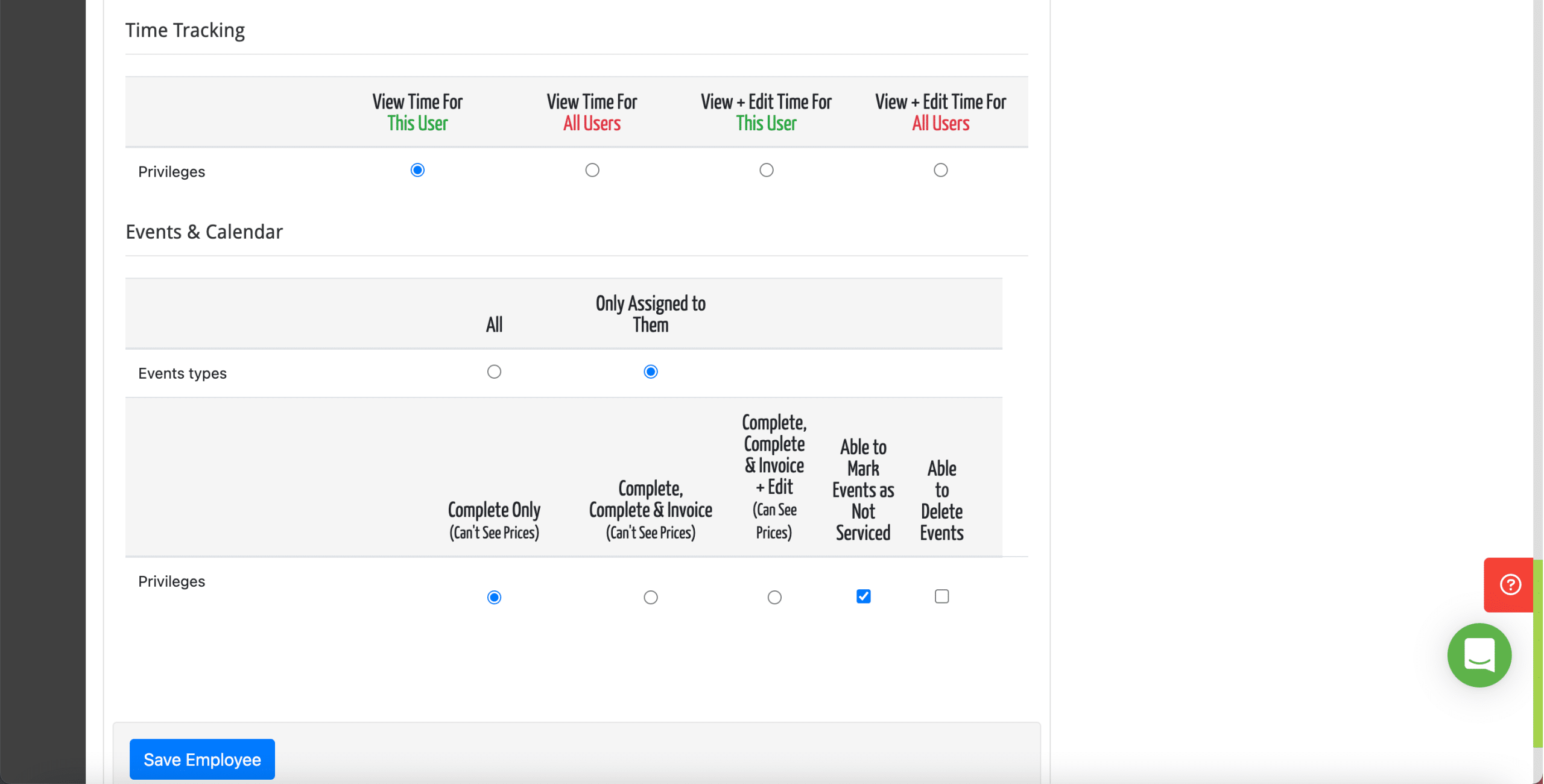Screen dimensions: 1544x784
Task: Click the Privileges label under Events & Calendar
Action: tap(171, 581)
